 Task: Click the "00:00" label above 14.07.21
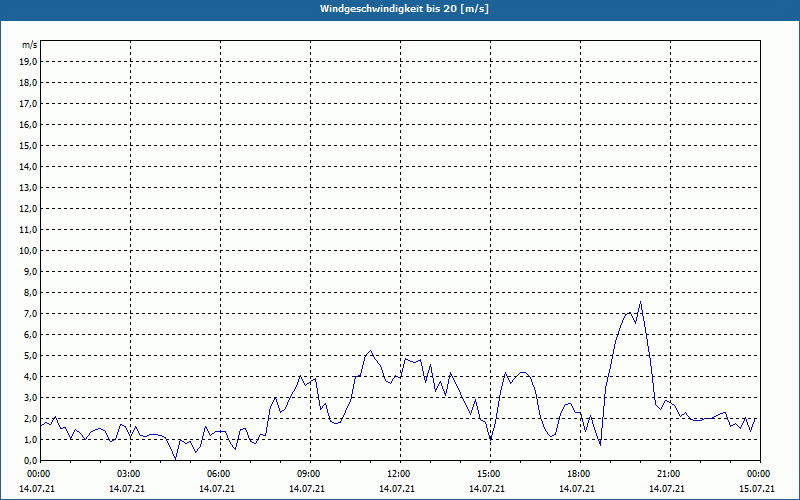(x=37, y=474)
